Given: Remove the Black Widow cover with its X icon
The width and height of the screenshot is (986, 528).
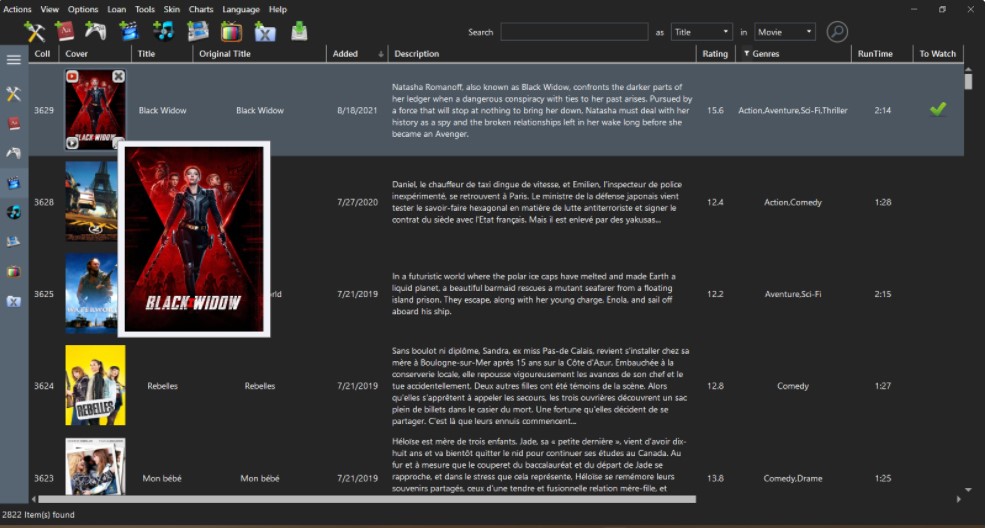Looking at the screenshot, I should (x=118, y=76).
